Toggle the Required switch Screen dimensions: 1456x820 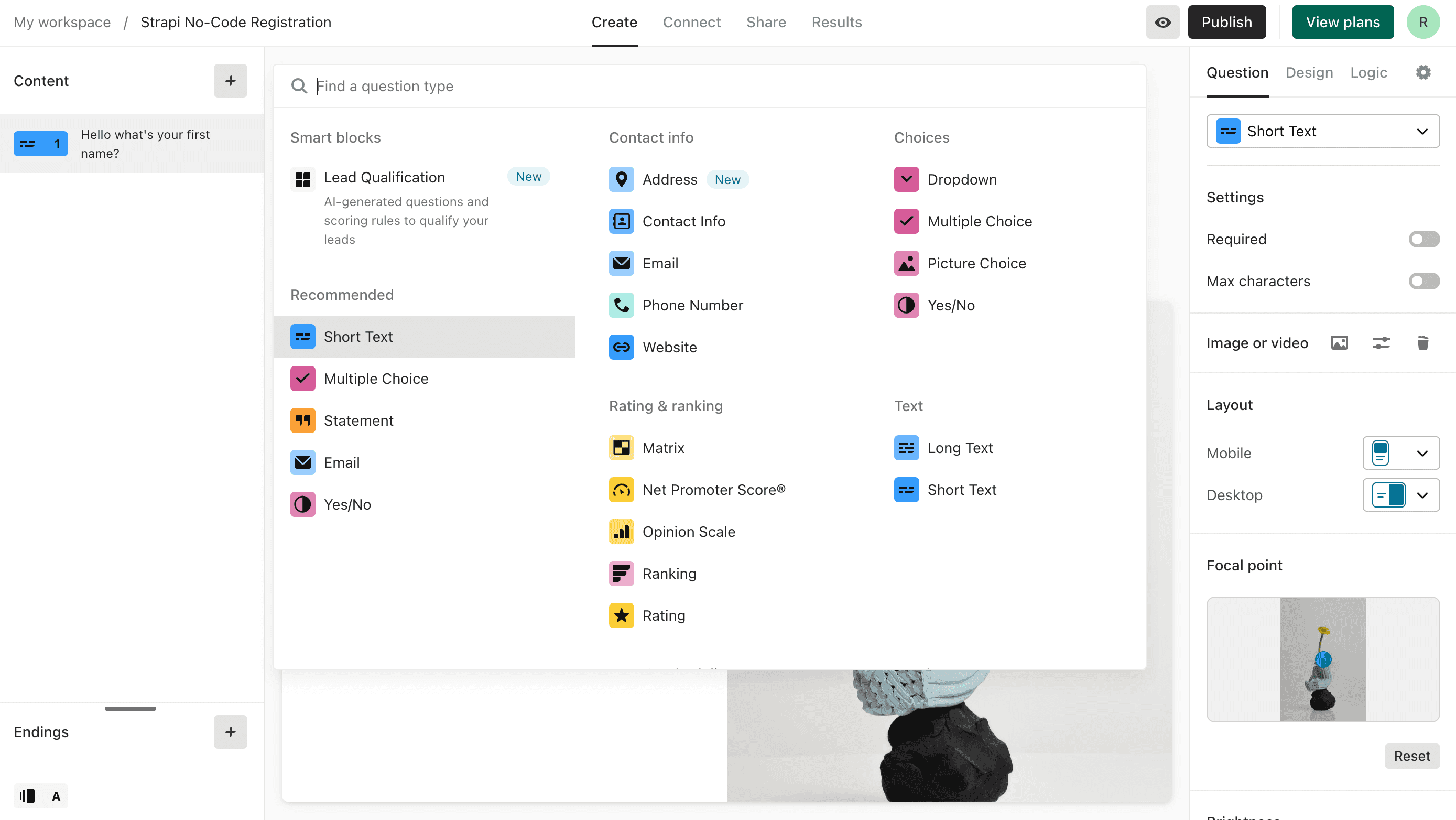1424,239
